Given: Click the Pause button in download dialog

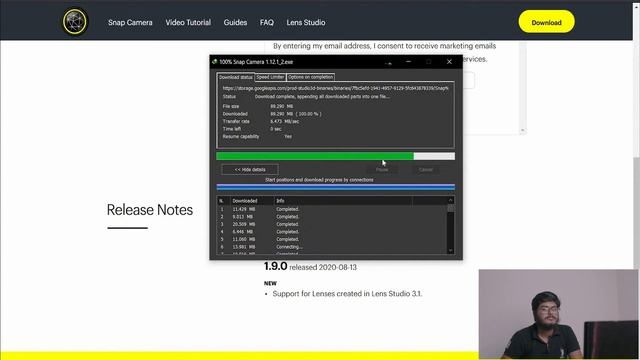Looking at the screenshot, I should pos(382,169).
